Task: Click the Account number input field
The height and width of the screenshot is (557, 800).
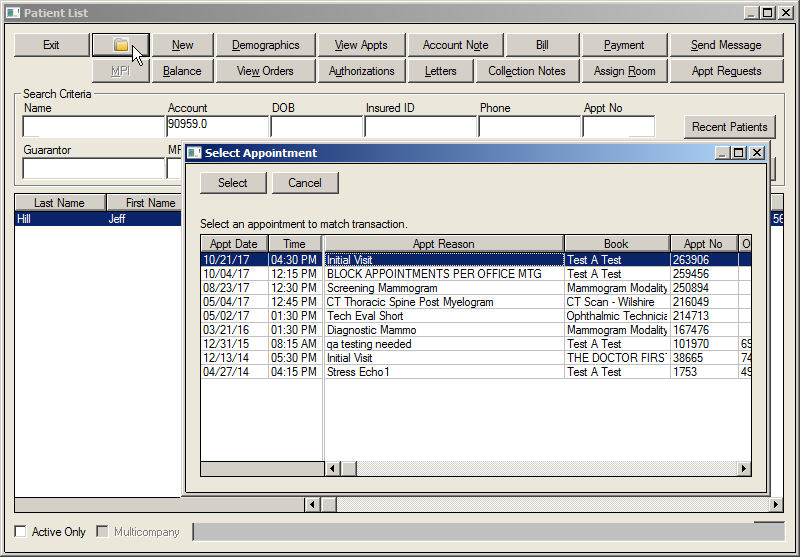Action: click(216, 126)
